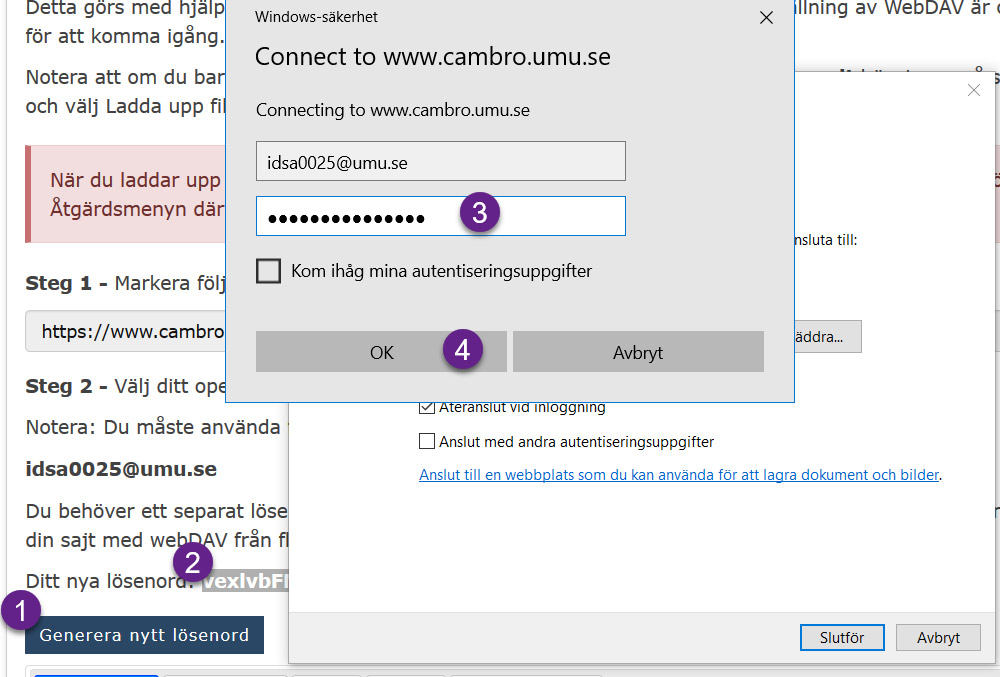Click Avbryt in the Windows-säkerhet dialog
The image size is (1000, 677).
[638, 351]
